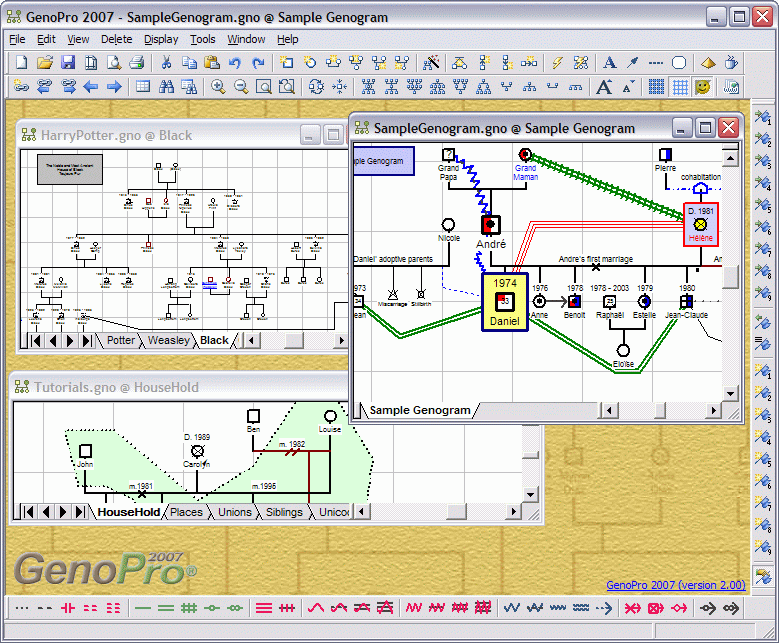
Task: Pick the blue dashed arrow relationship
Action: [604, 608]
